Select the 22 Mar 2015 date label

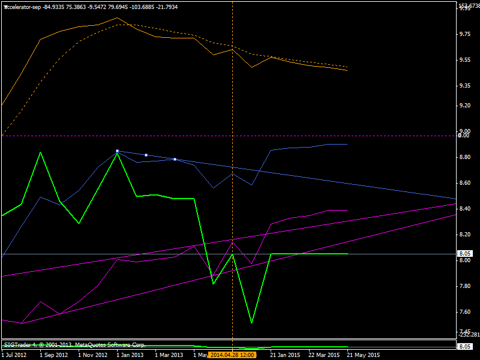point(324,355)
